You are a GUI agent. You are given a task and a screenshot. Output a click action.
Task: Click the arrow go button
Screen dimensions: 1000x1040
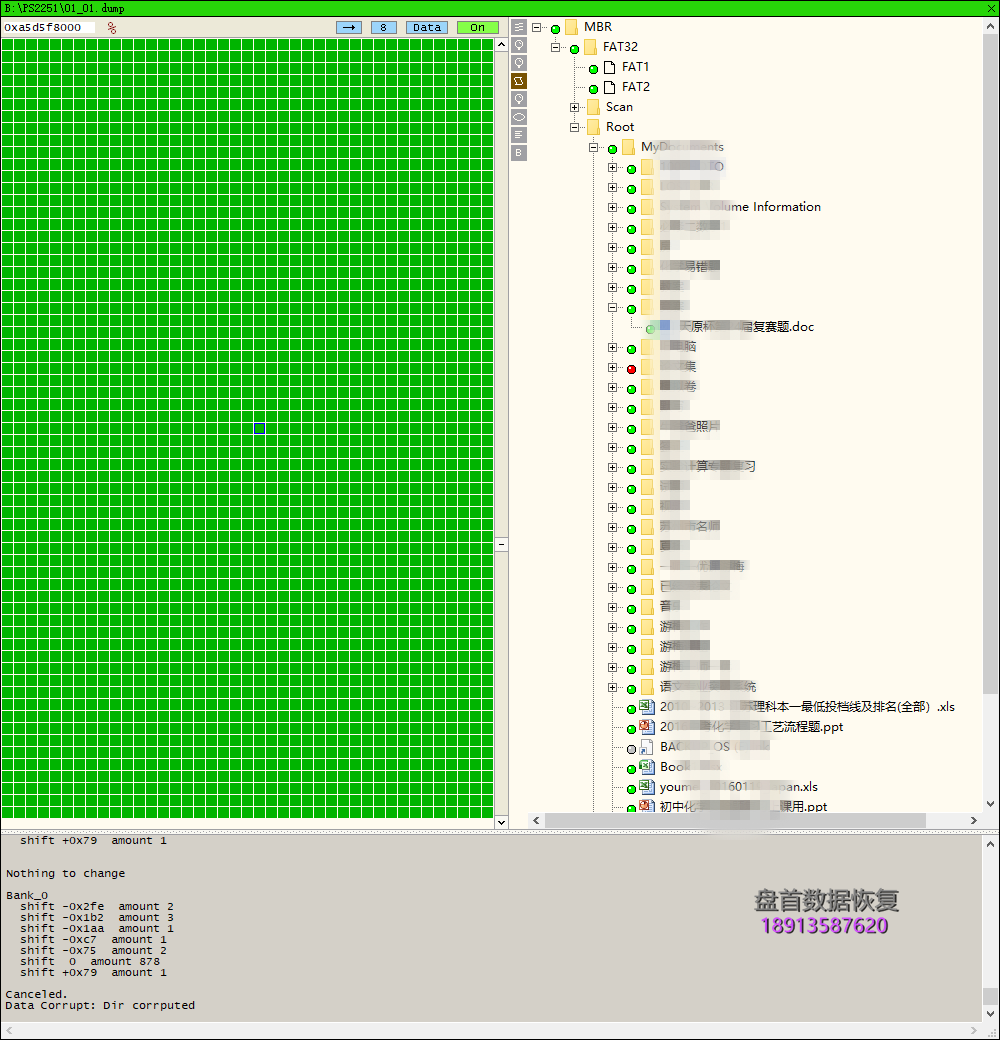coord(349,27)
